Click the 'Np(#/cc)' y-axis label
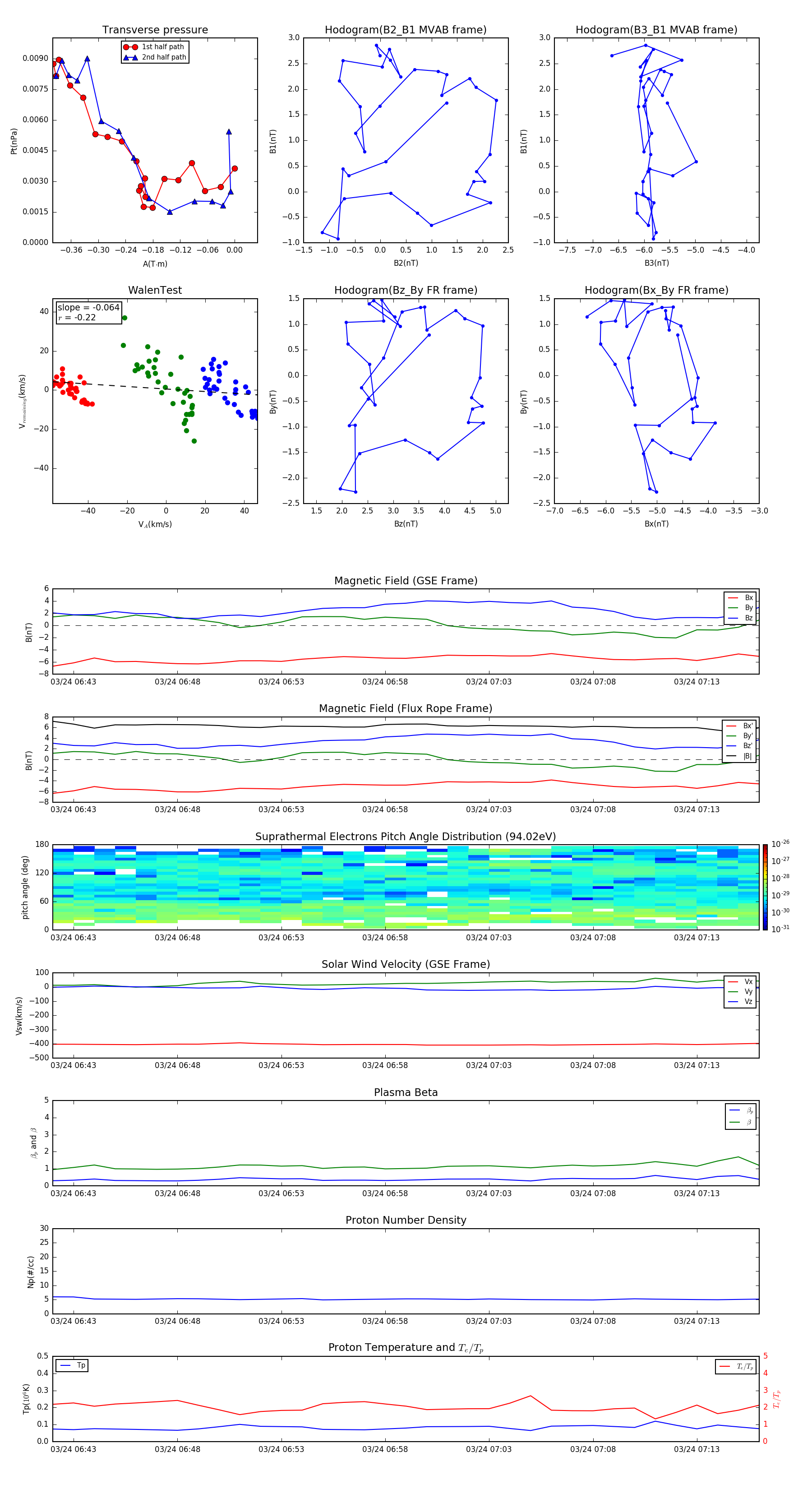The width and height of the screenshot is (812, 1489). point(31,1271)
